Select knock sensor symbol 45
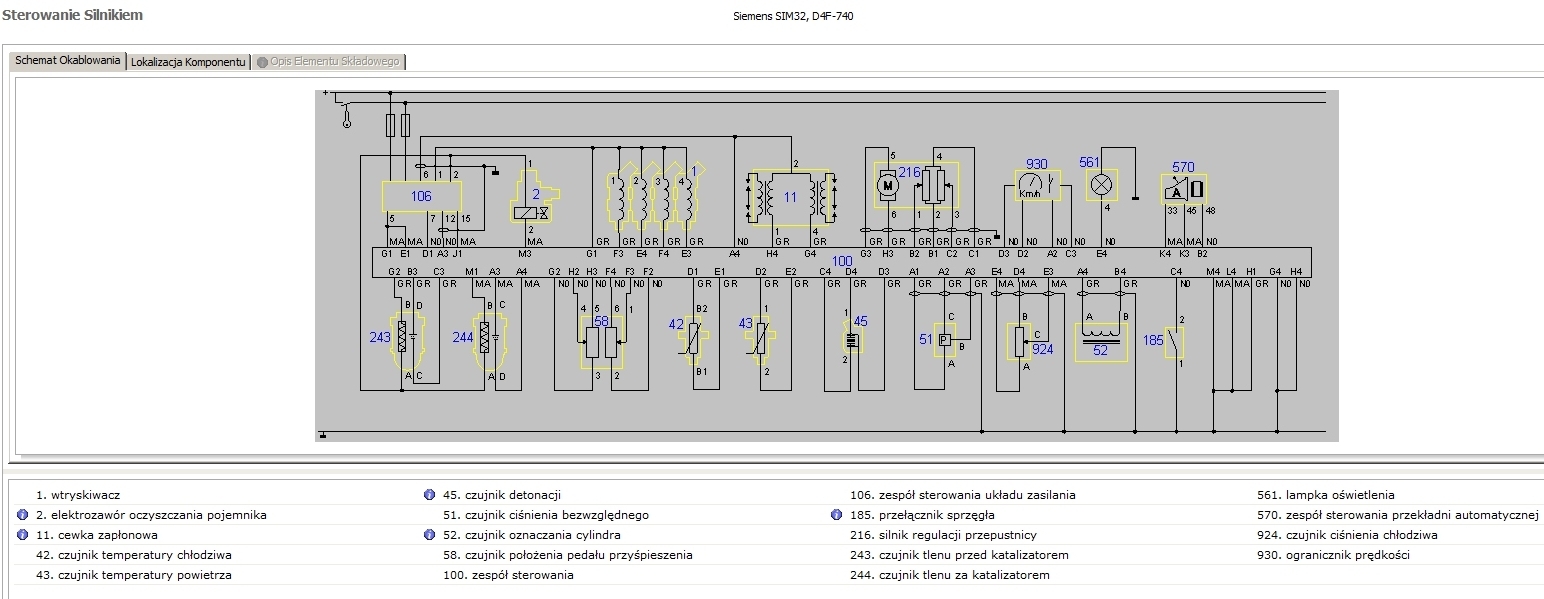Viewport: 1544px width, 599px height. tap(853, 339)
